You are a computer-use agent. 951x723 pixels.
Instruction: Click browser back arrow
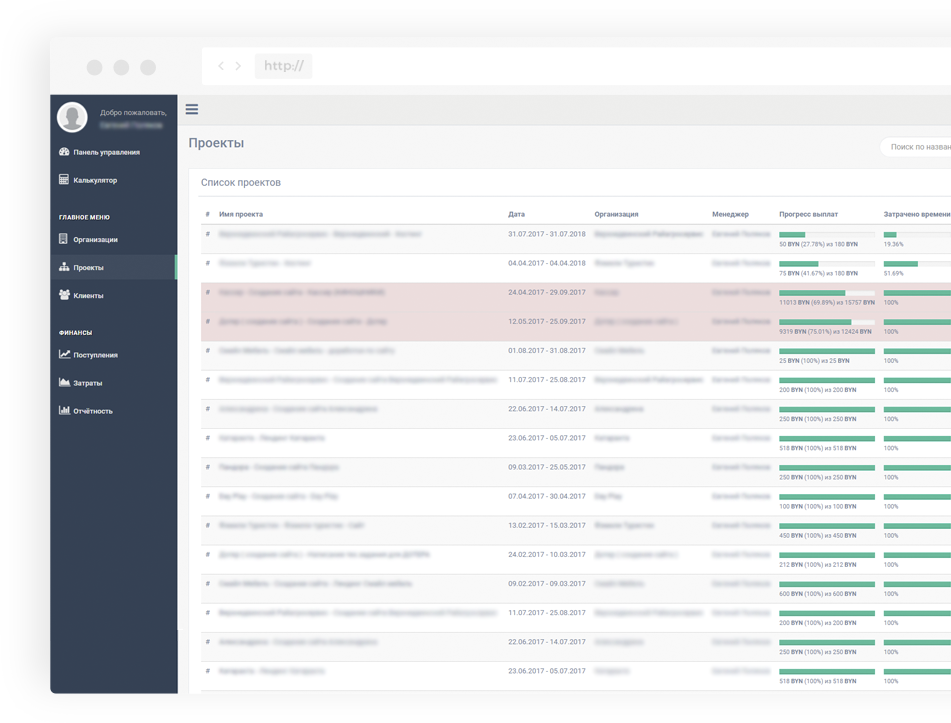pos(221,66)
